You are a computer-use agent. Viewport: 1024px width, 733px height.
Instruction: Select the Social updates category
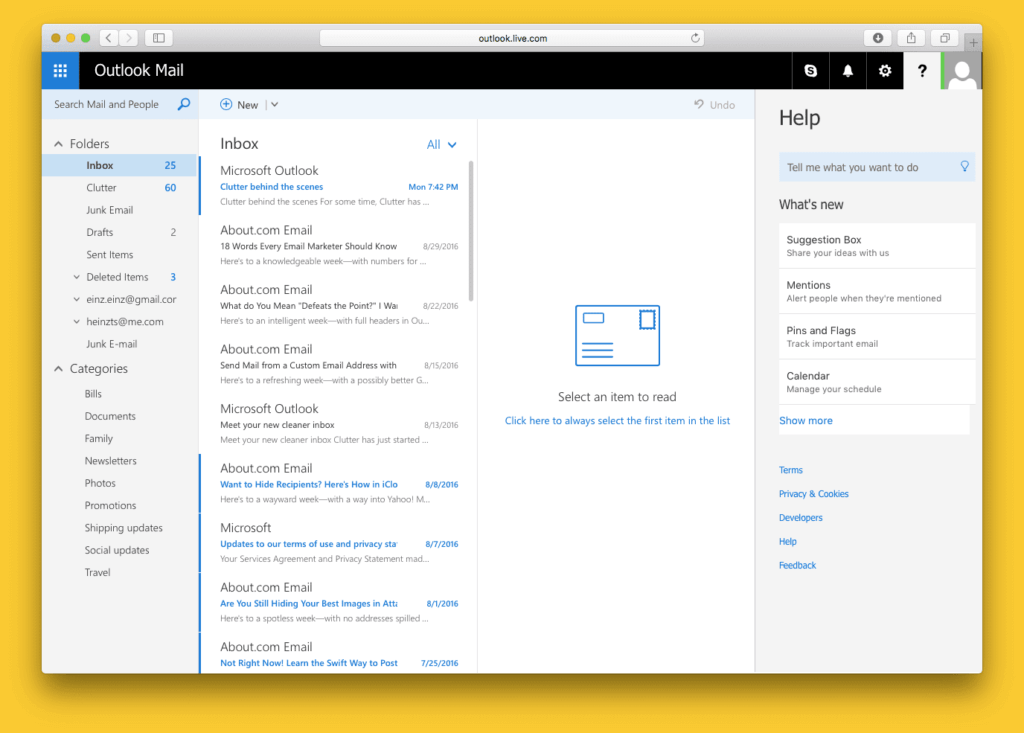pos(117,549)
